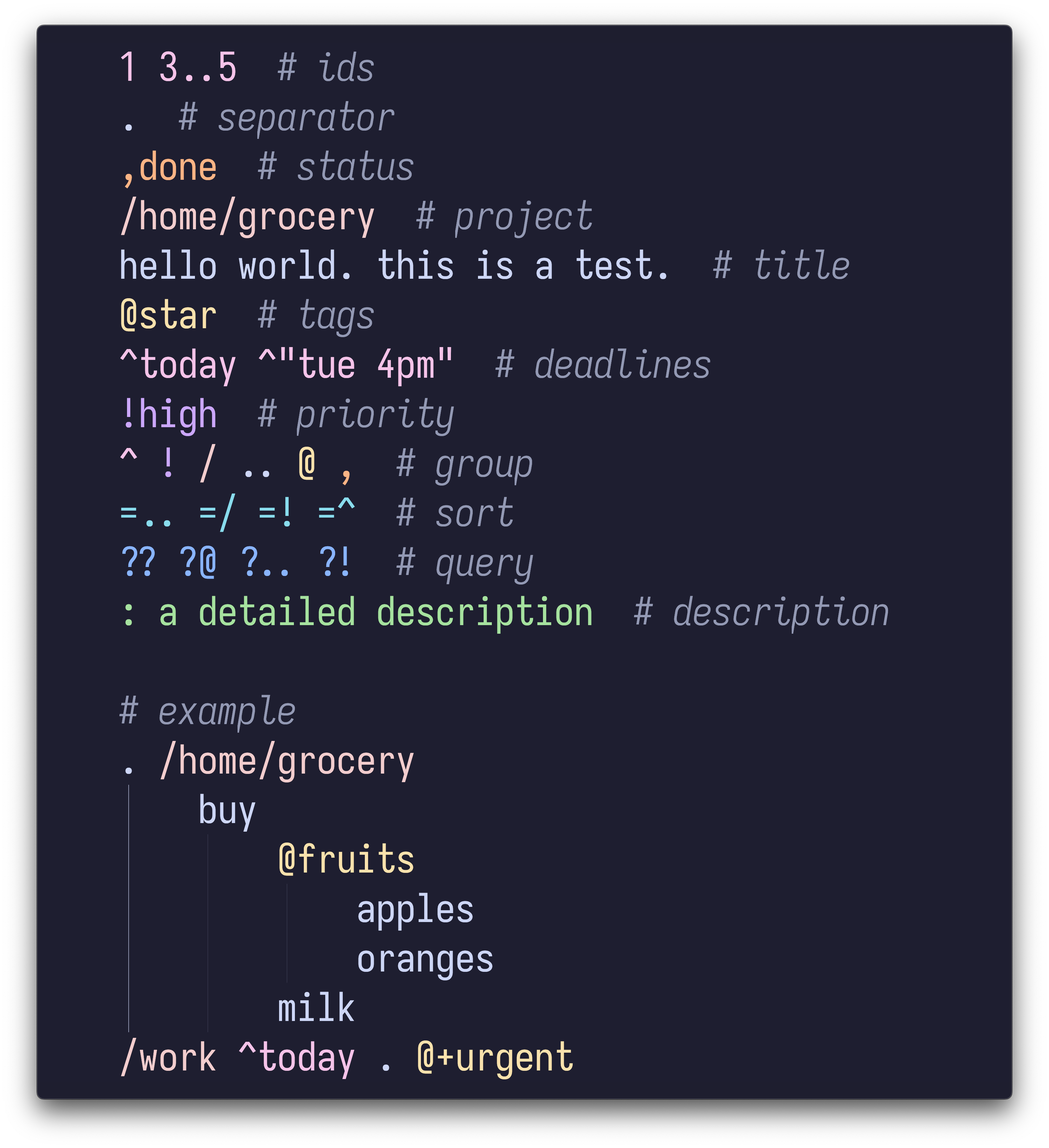Click the "?!" query operator

point(336,562)
